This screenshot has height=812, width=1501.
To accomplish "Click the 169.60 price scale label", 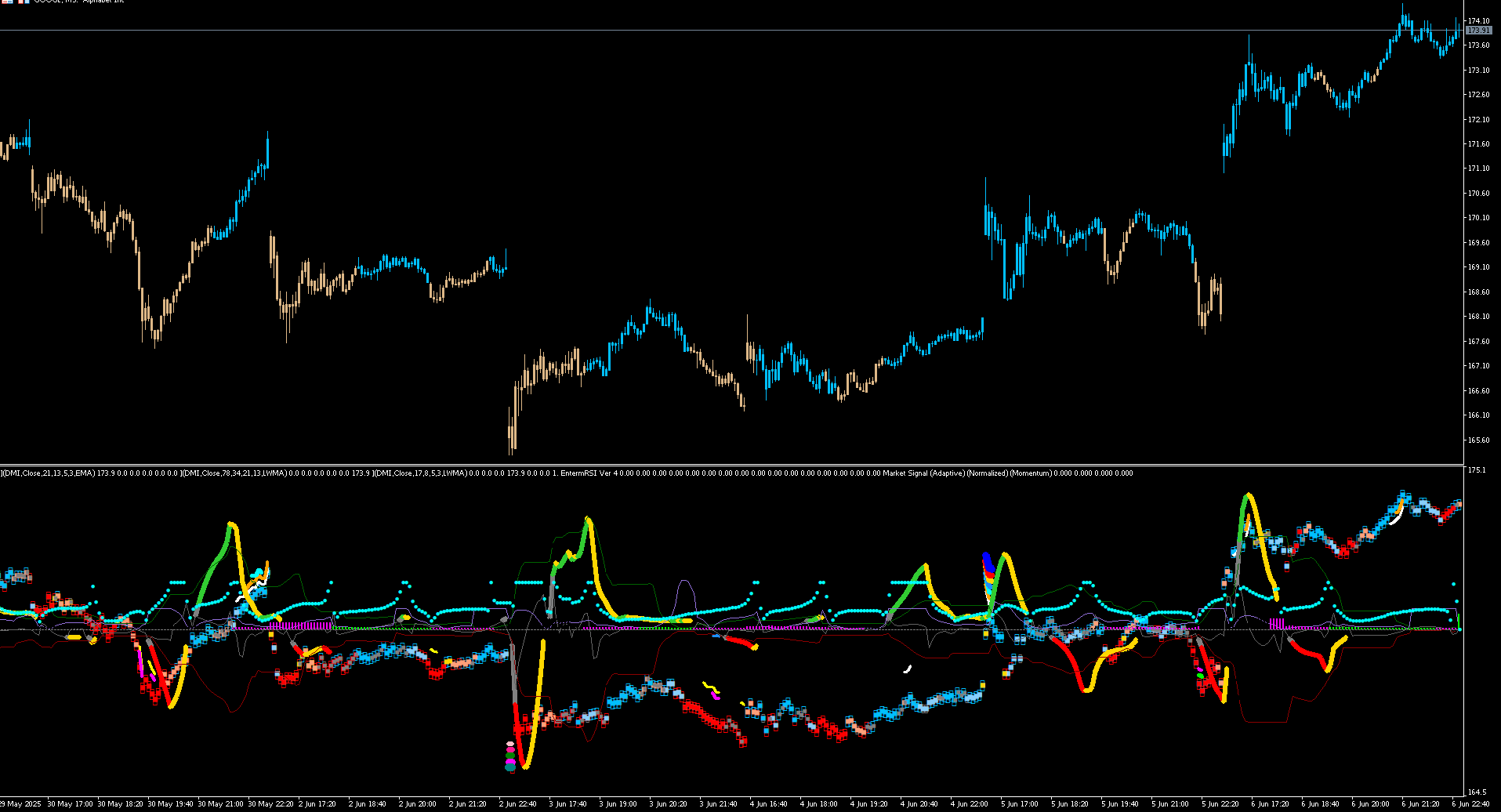I will (1478, 243).
